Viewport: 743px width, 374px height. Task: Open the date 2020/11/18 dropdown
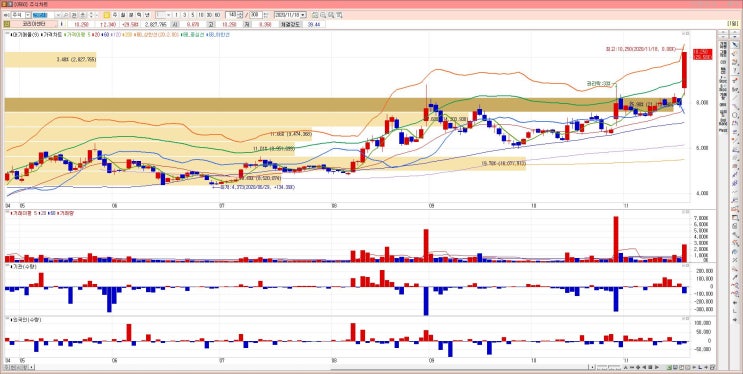(303, 15)
